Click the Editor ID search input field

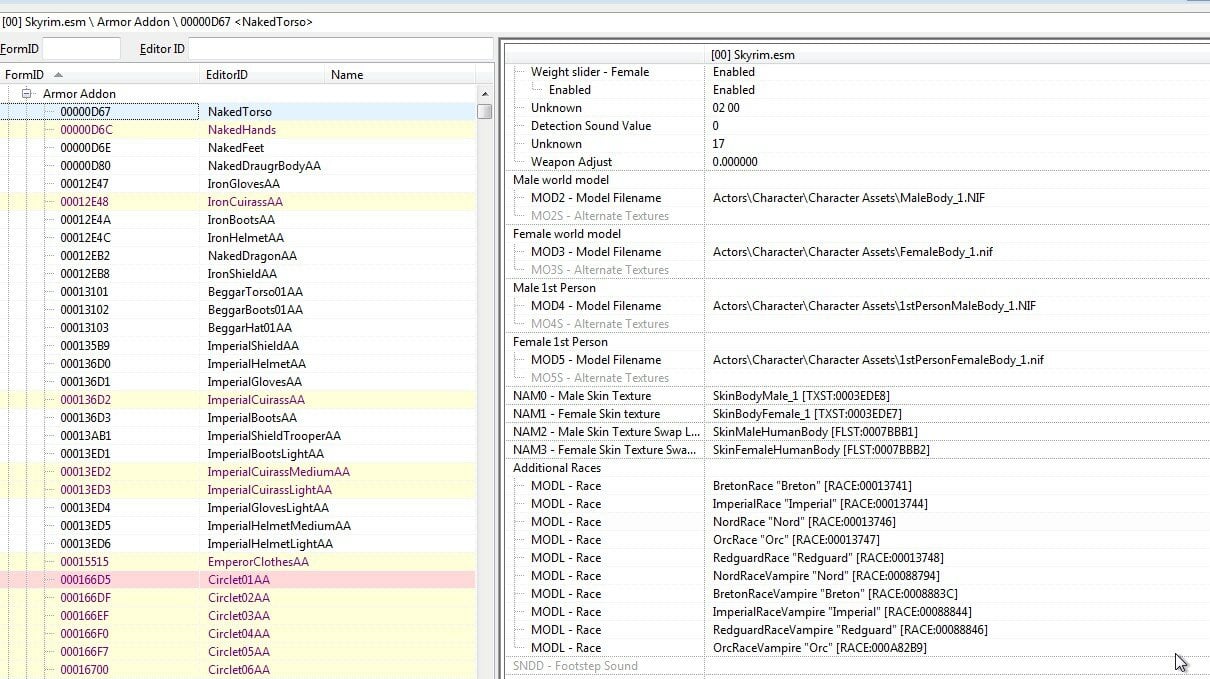[x=339, y=48]
